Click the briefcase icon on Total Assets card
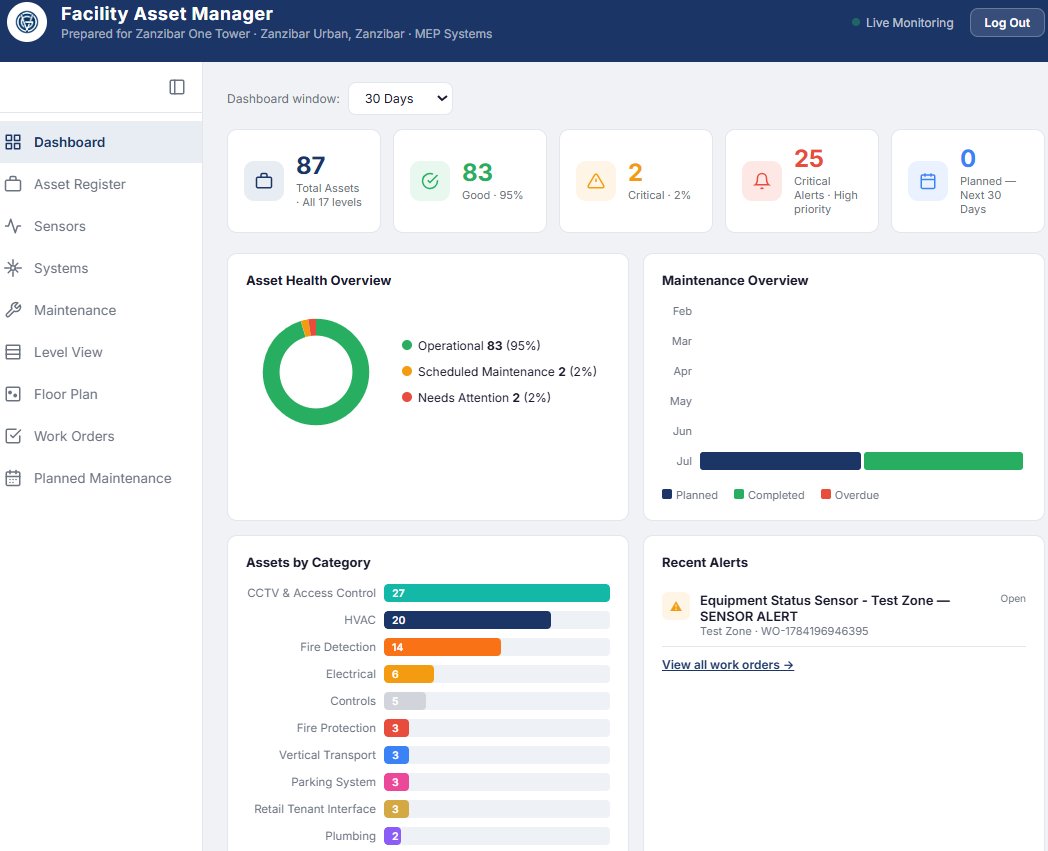The height and width of the screenshot is (851, 1048). [264, 181]
